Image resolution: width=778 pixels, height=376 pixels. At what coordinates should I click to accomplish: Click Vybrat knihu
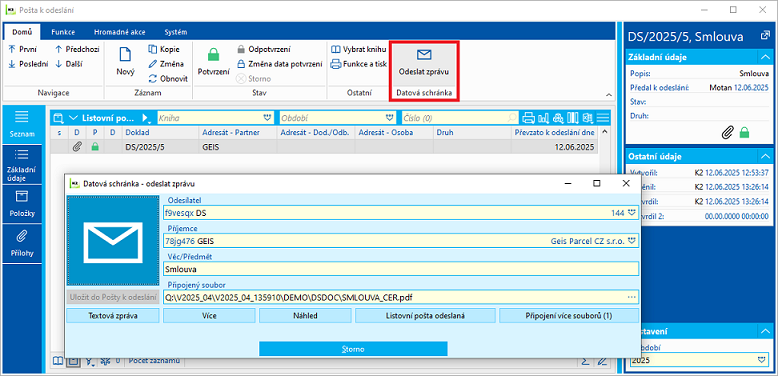tap(358, 49)
